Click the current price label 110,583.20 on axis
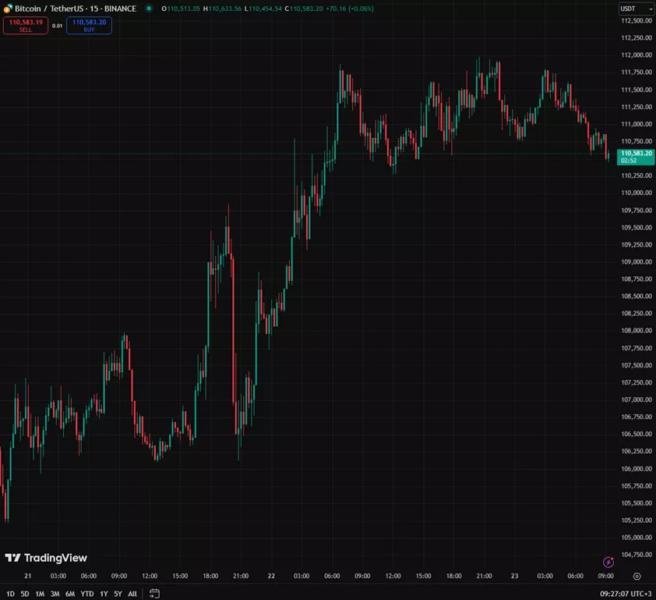Screen dimensions: 656x600 tap(636, 153)
